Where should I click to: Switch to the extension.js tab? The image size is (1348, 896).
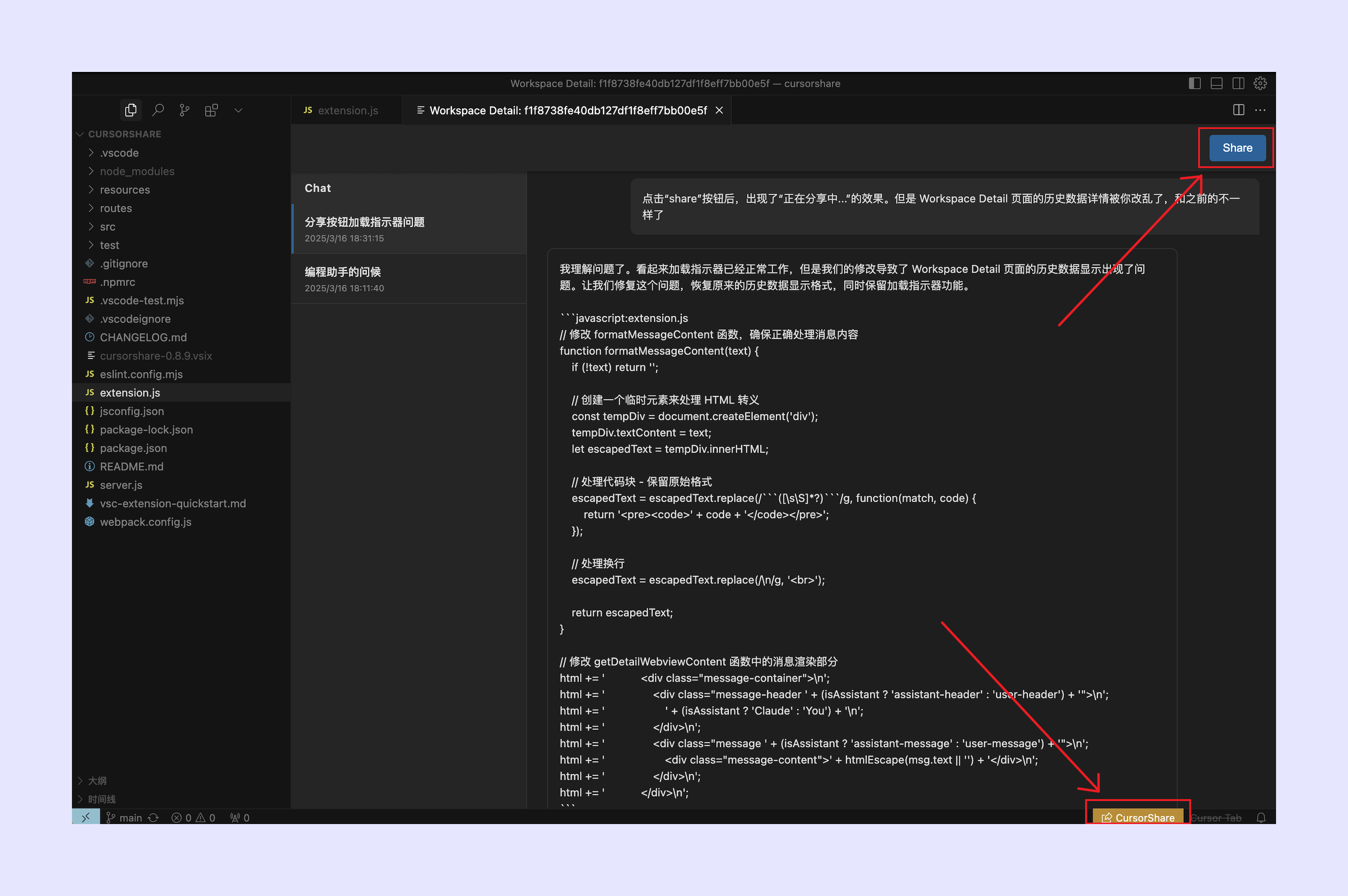(x=347, y=110)
